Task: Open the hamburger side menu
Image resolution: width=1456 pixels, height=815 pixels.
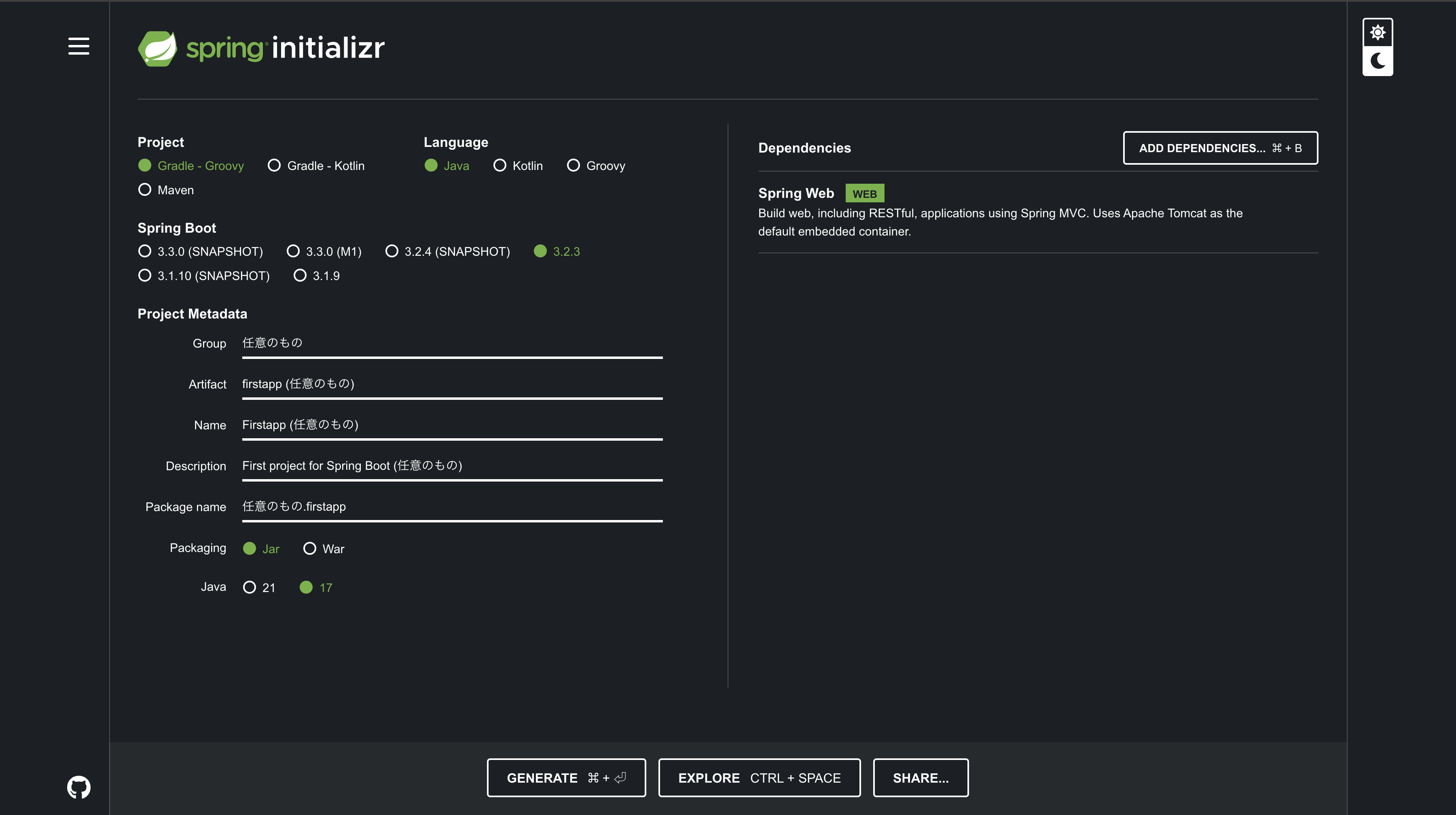Action: pyautogui.click(x=78, y=47)
